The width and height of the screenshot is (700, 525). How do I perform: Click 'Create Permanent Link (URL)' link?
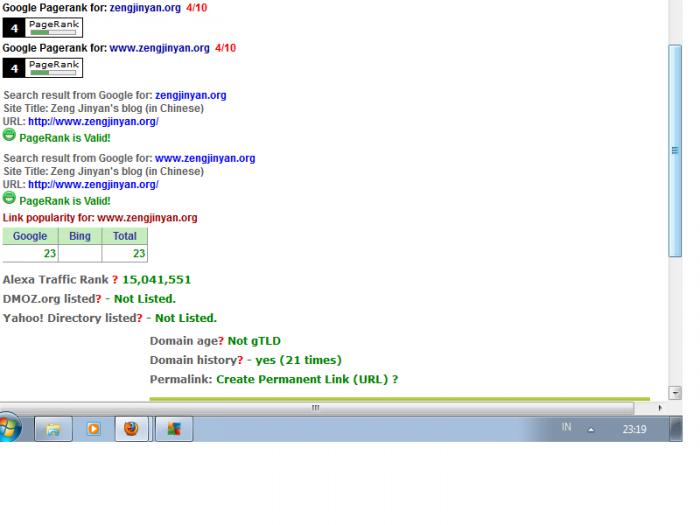click(x=302, y=379)
